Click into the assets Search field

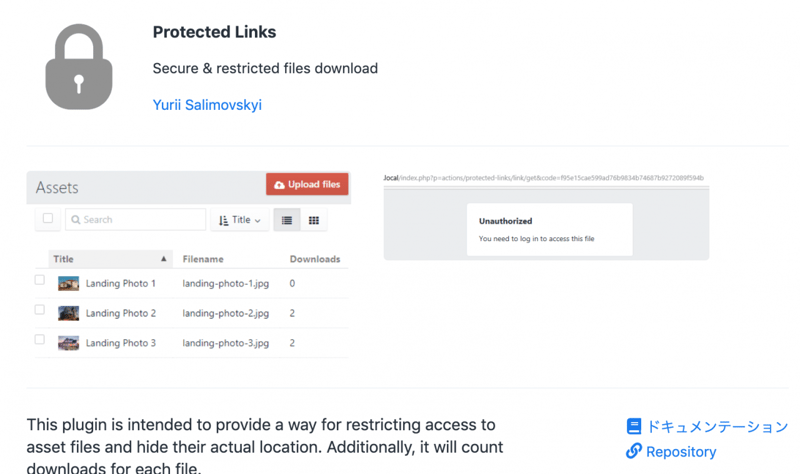140,220
